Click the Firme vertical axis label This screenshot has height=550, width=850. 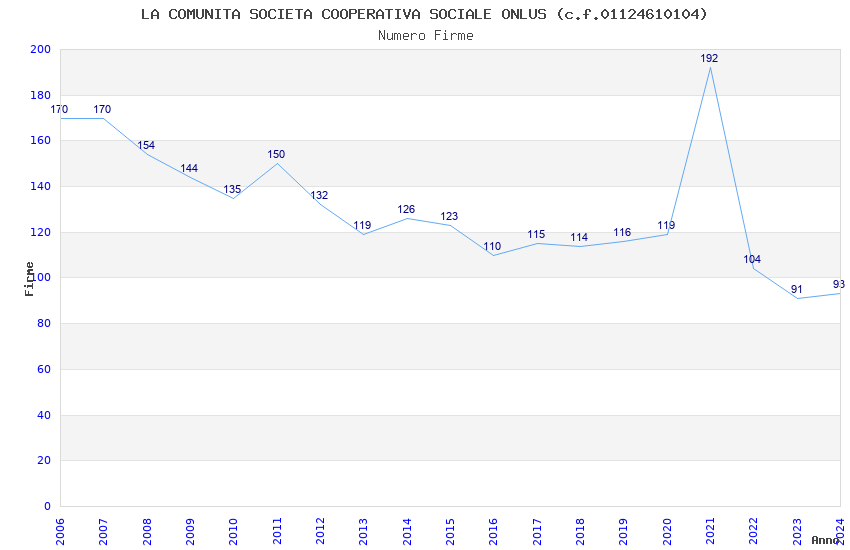(x=29, y=279)
